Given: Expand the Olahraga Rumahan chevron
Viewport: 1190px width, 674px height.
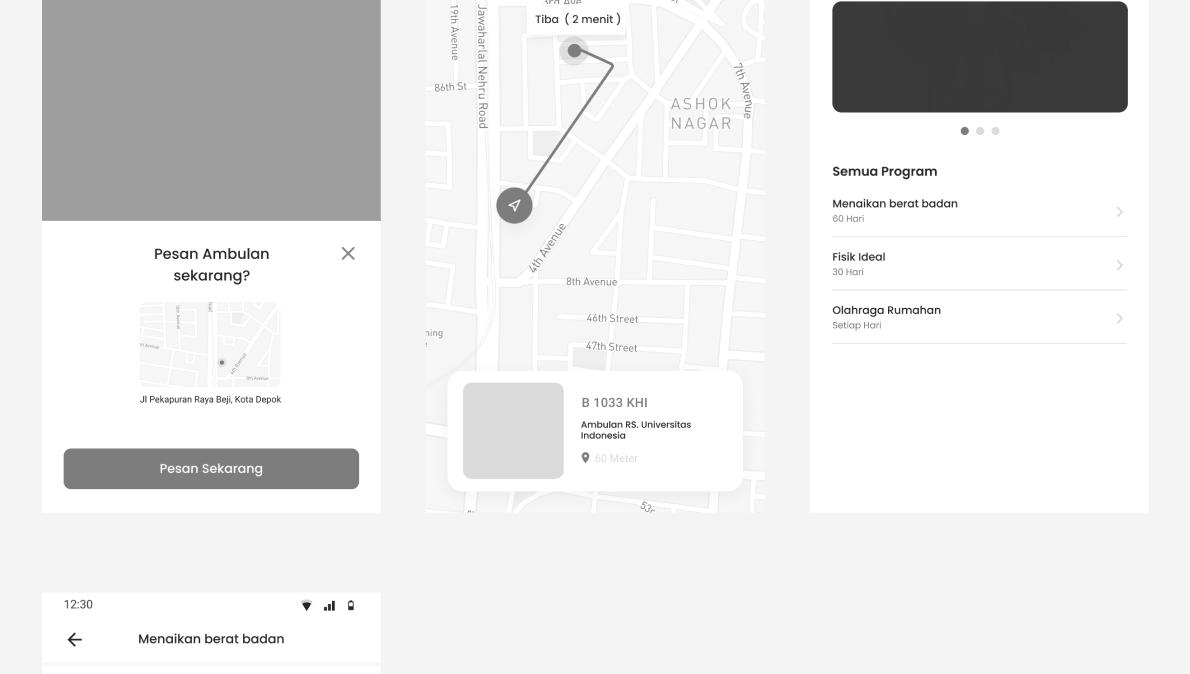Looking at the screenshot, I should click(1119, 317).
